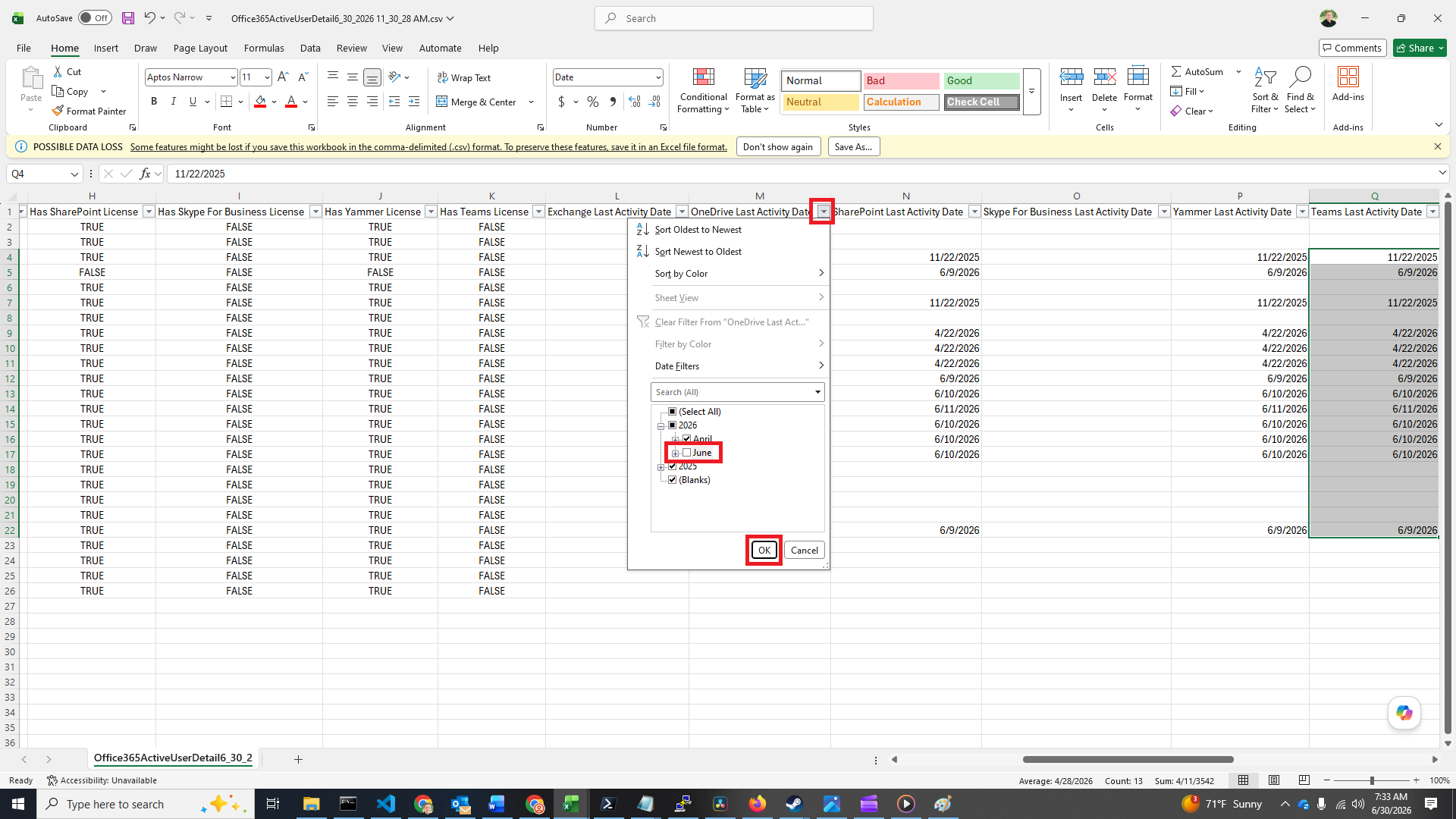Uncheck the April checkbox
Image resolution: width=1456 pixels, height=819 pixels.
click(687, 438)
